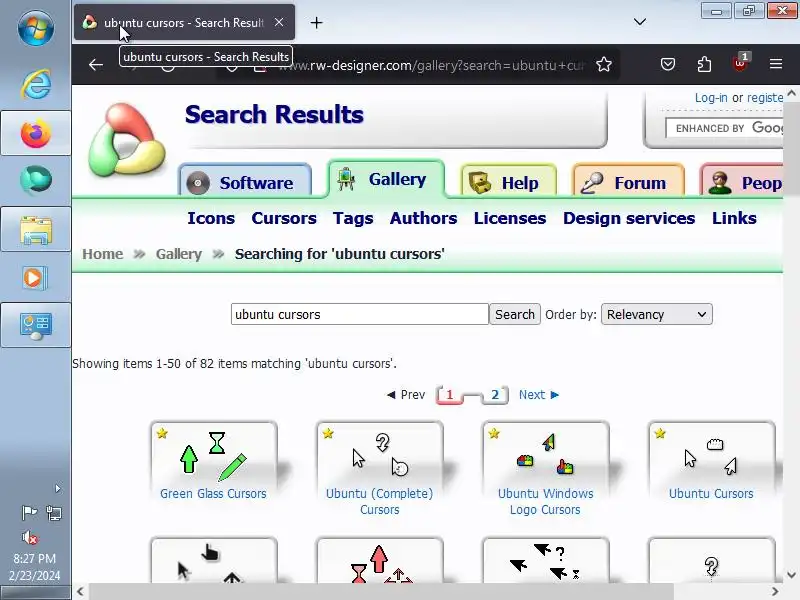Open the People tab
This screenshot has height=600, width=800.
click(742, 180)
